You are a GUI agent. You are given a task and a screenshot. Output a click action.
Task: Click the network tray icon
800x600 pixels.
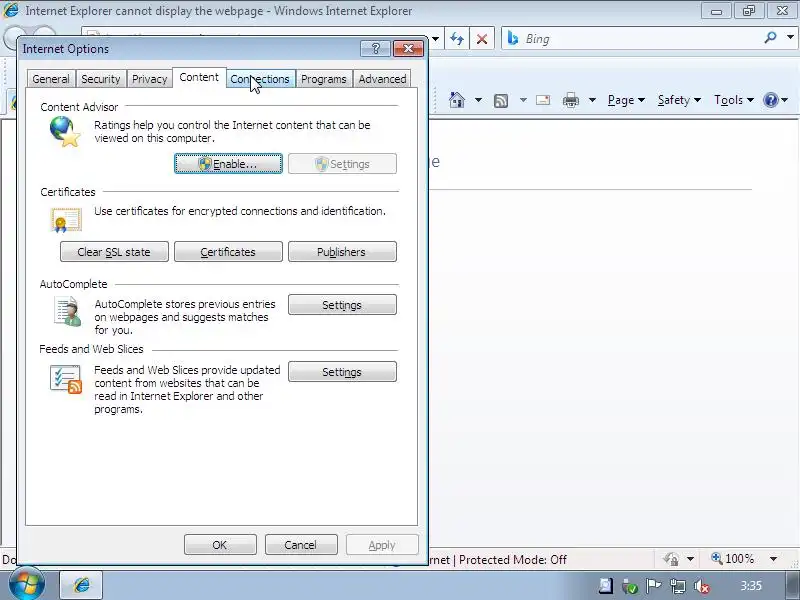[678, 587]
